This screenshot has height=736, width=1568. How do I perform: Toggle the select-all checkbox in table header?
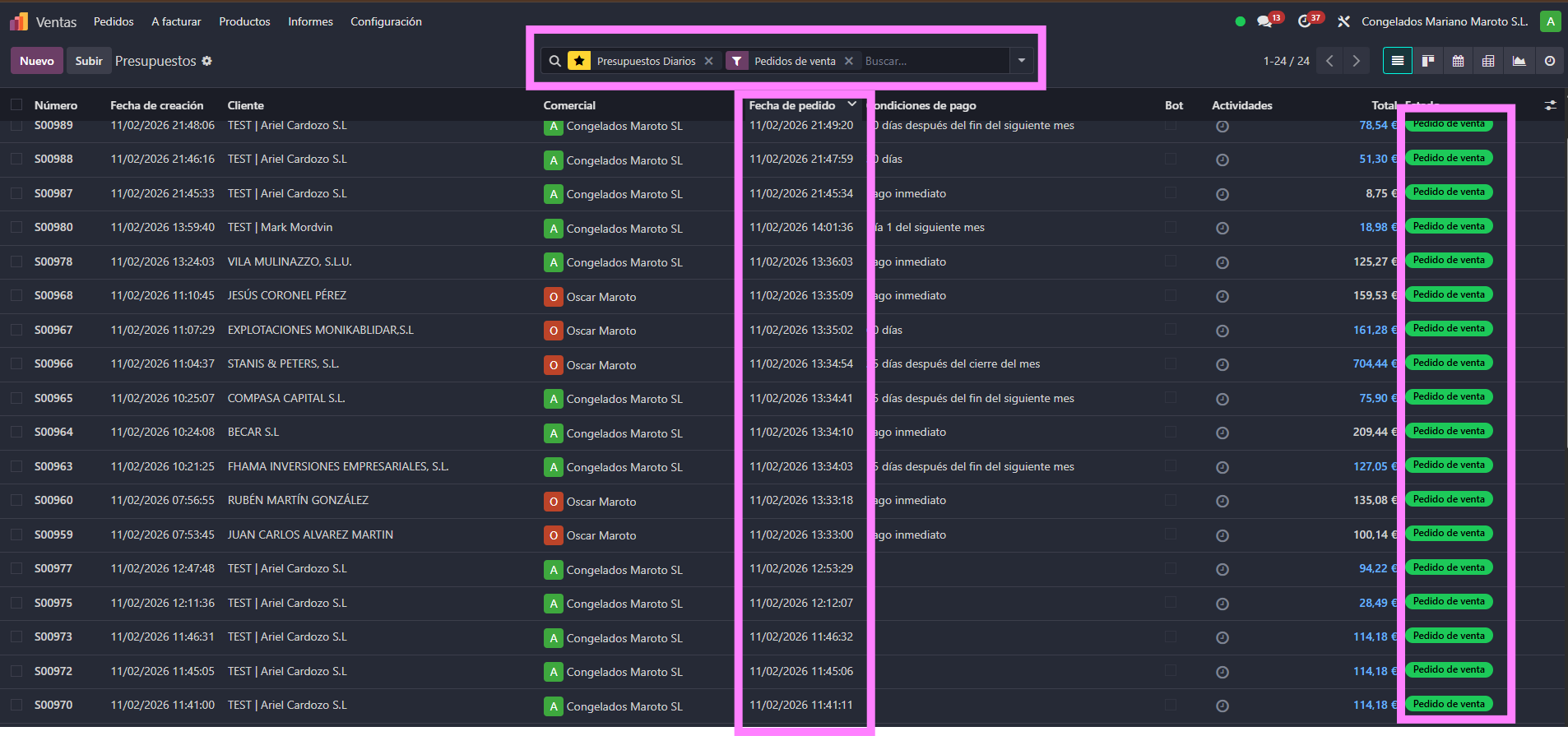[x=16, y=105]
